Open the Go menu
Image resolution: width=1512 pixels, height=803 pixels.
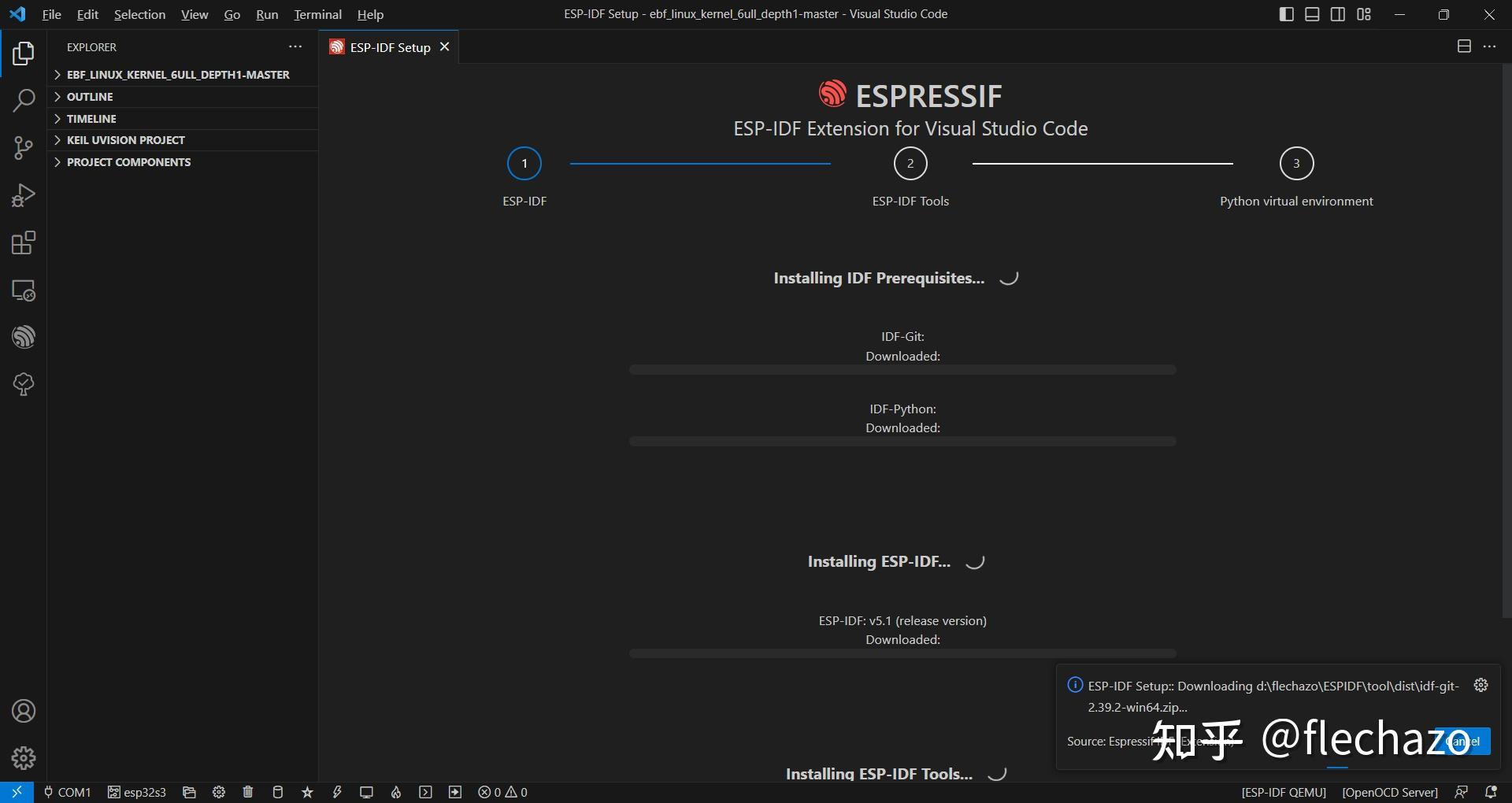[232, 14]
